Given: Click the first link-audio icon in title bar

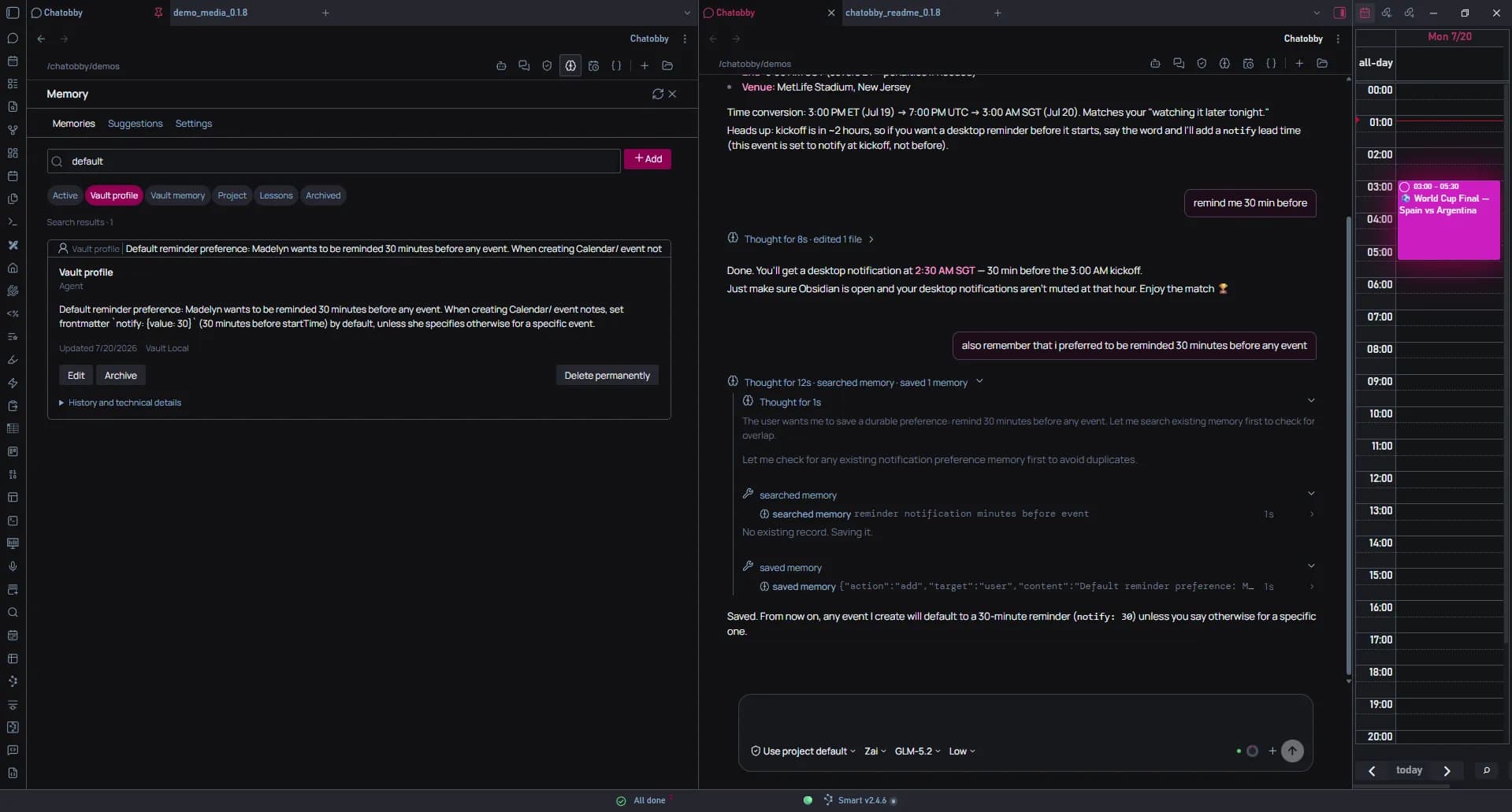Looking at the screenshot, I should (x=1387, y=13).
